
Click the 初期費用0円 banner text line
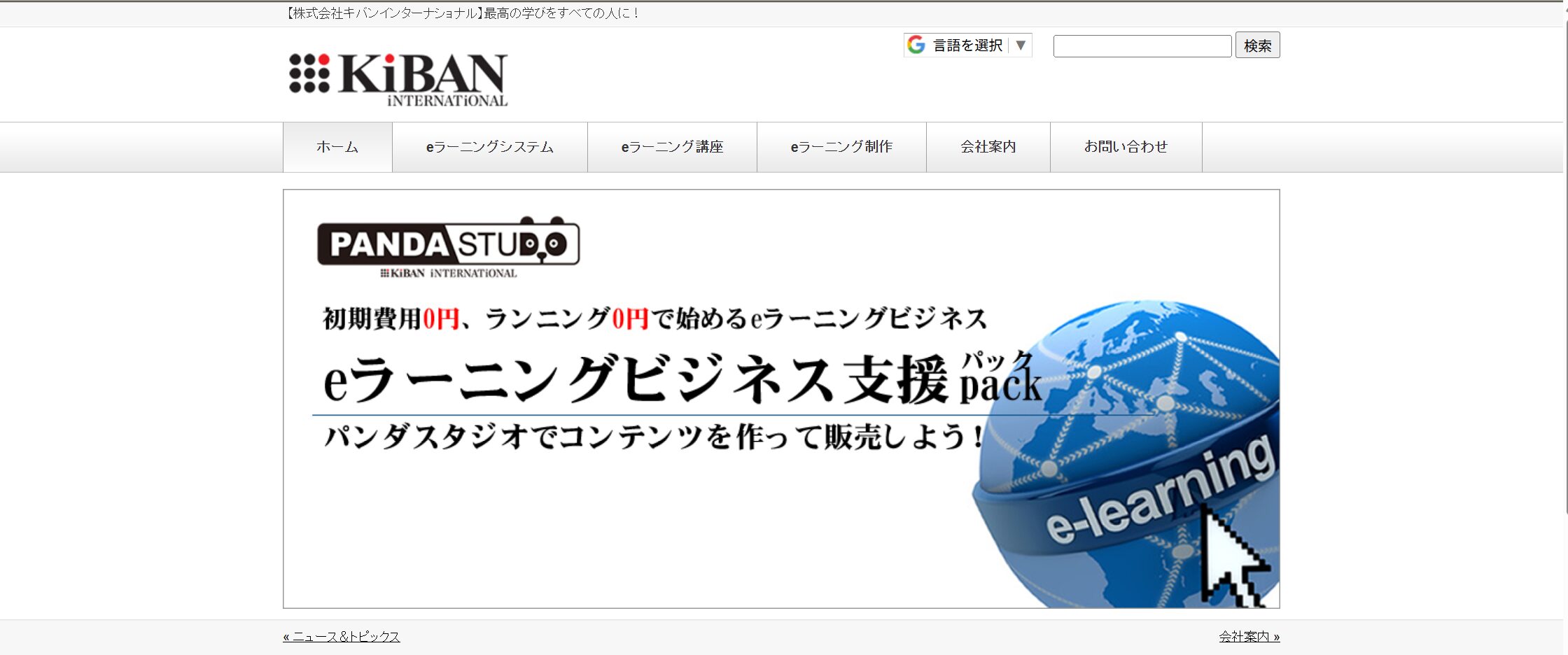tap(654, 318)
